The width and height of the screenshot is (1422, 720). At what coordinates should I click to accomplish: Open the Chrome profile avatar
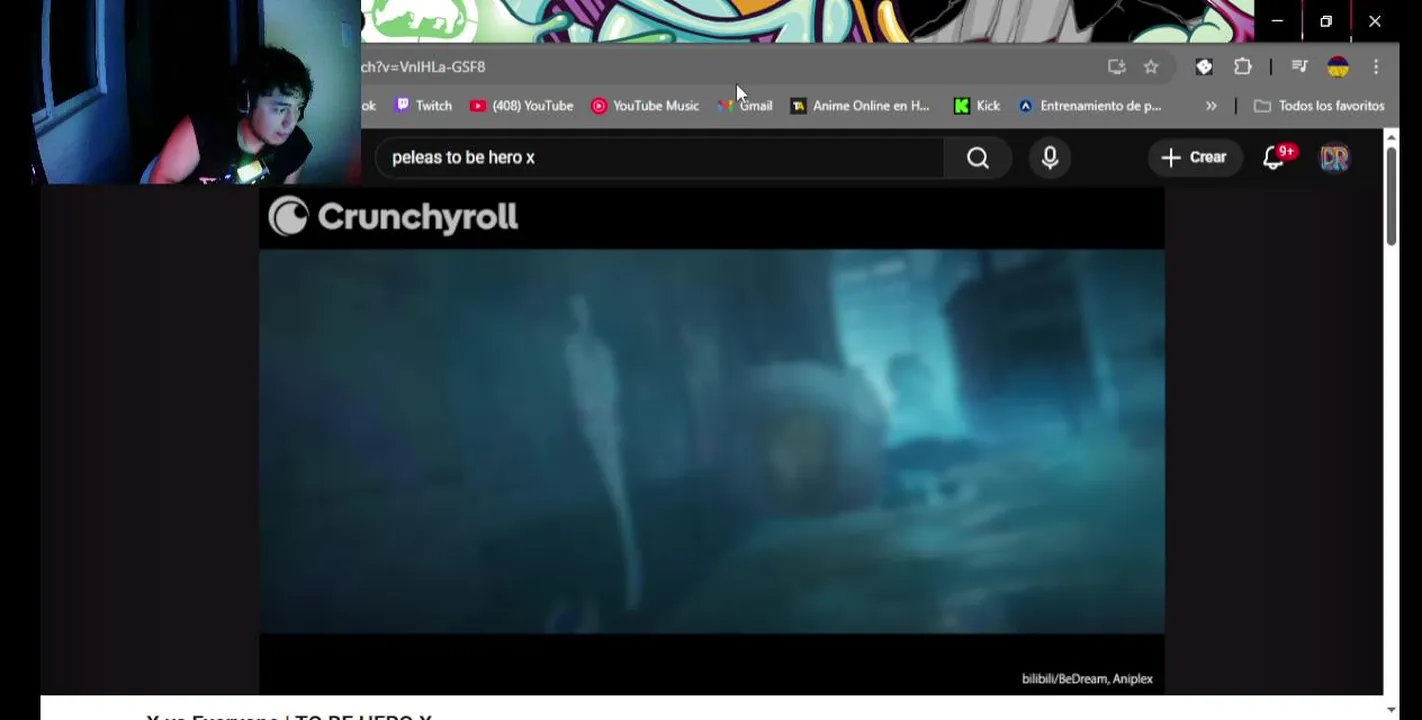pyautogui.click(x=1338, y=67)
